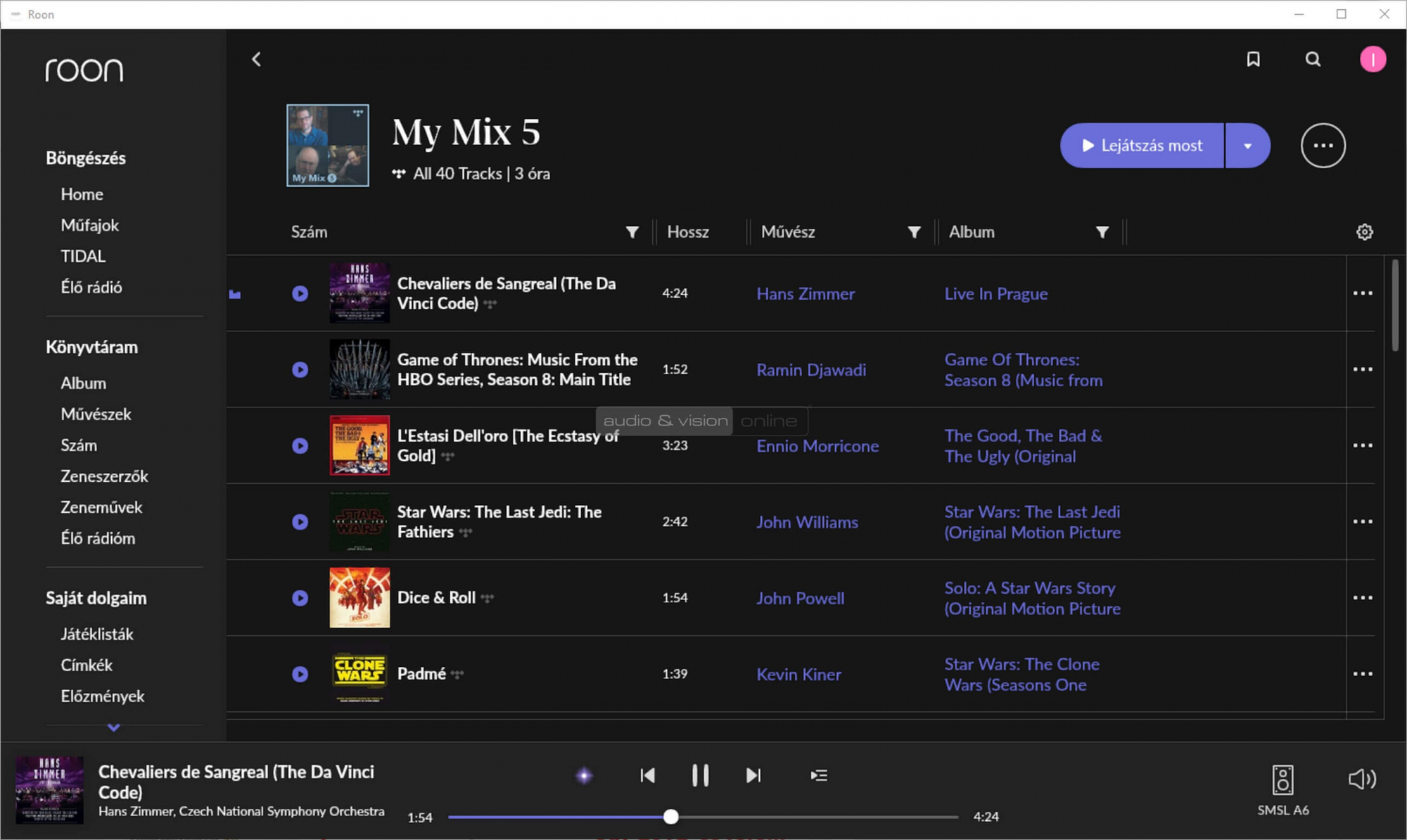The width and height of the screenshot is (1407, 840).
Task: Go to Home in sidebar
Action: click(82, 194)
